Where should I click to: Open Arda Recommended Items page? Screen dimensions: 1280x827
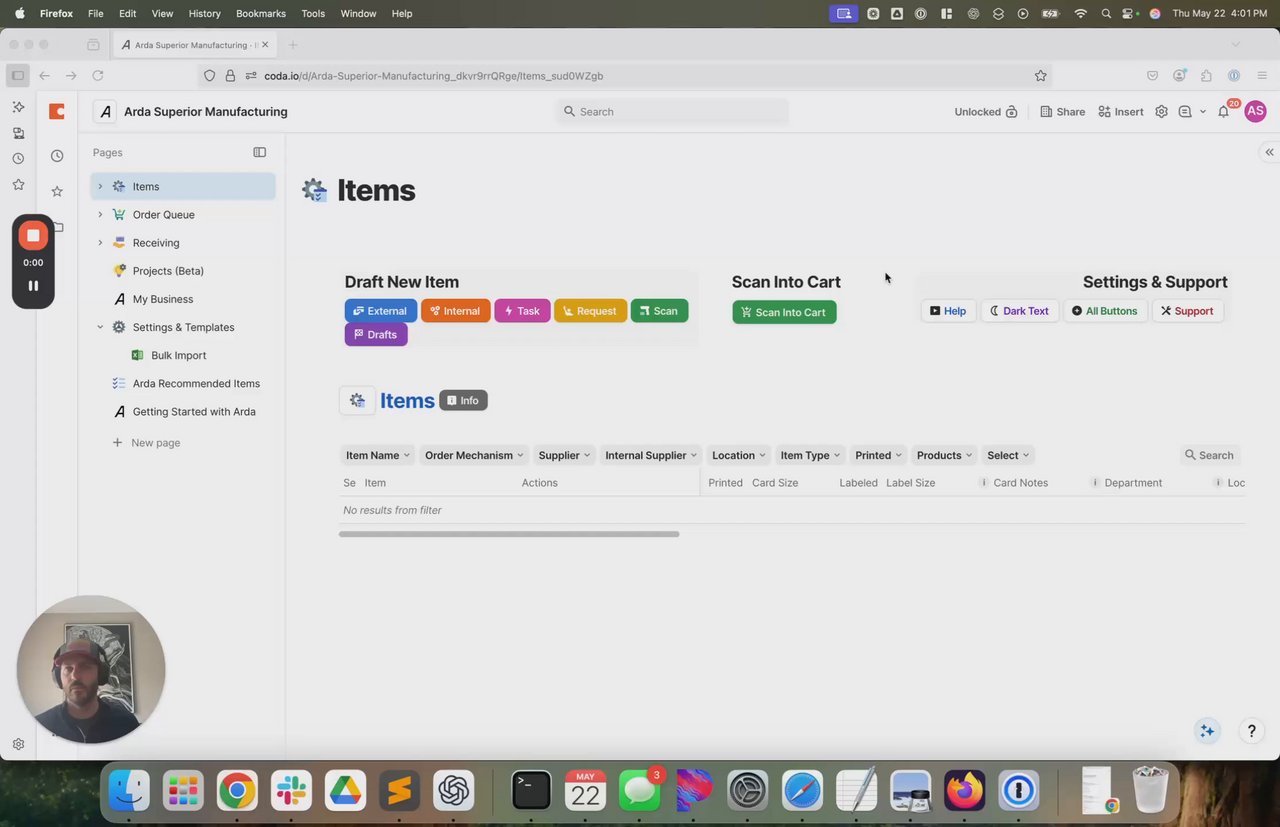click(196, 383)
